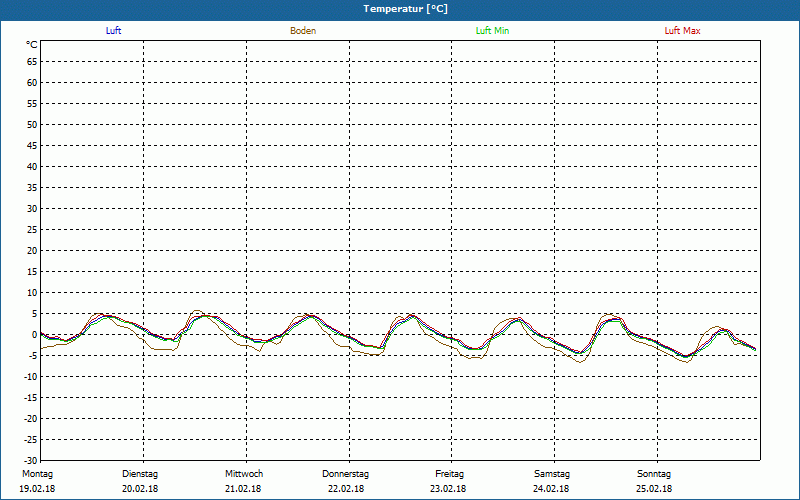Screen dimensions: 800x500
Task: Click the 50 y-axis value
Action: [32, 125]
